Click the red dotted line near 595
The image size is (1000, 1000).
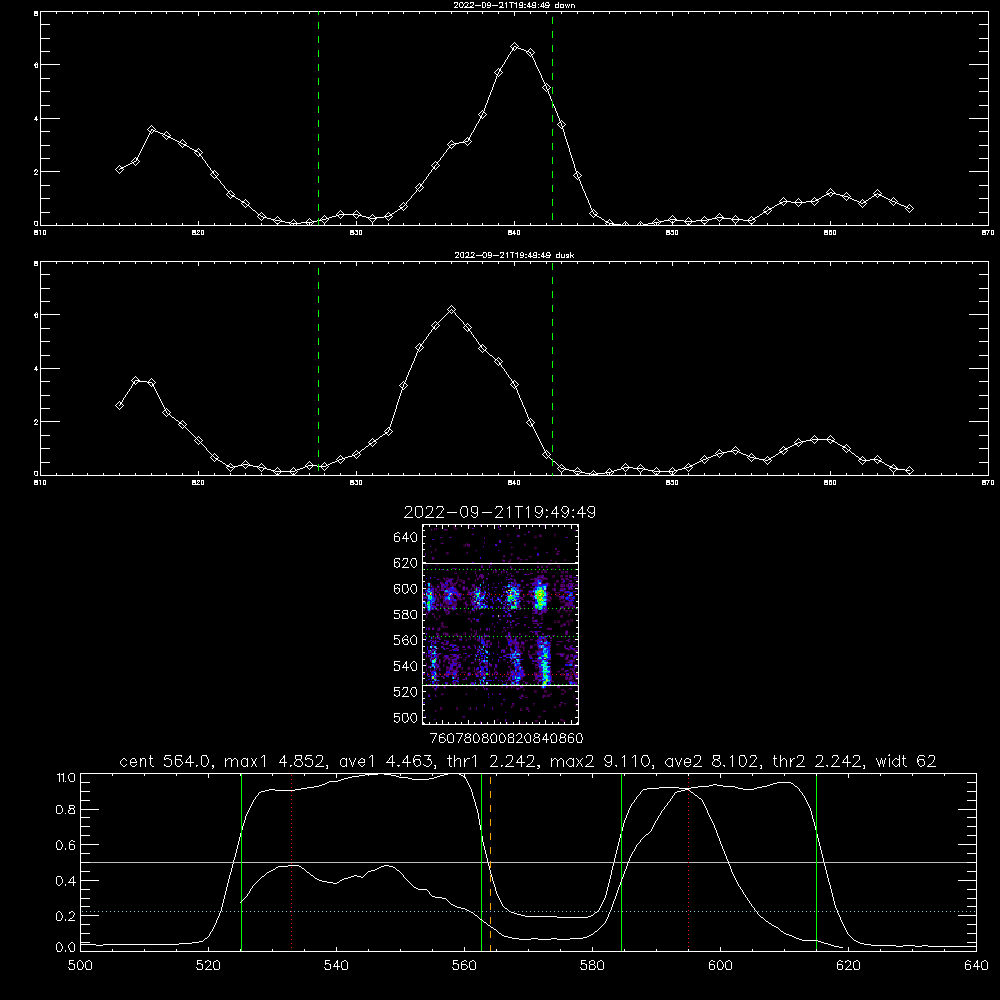click(689, 862)
